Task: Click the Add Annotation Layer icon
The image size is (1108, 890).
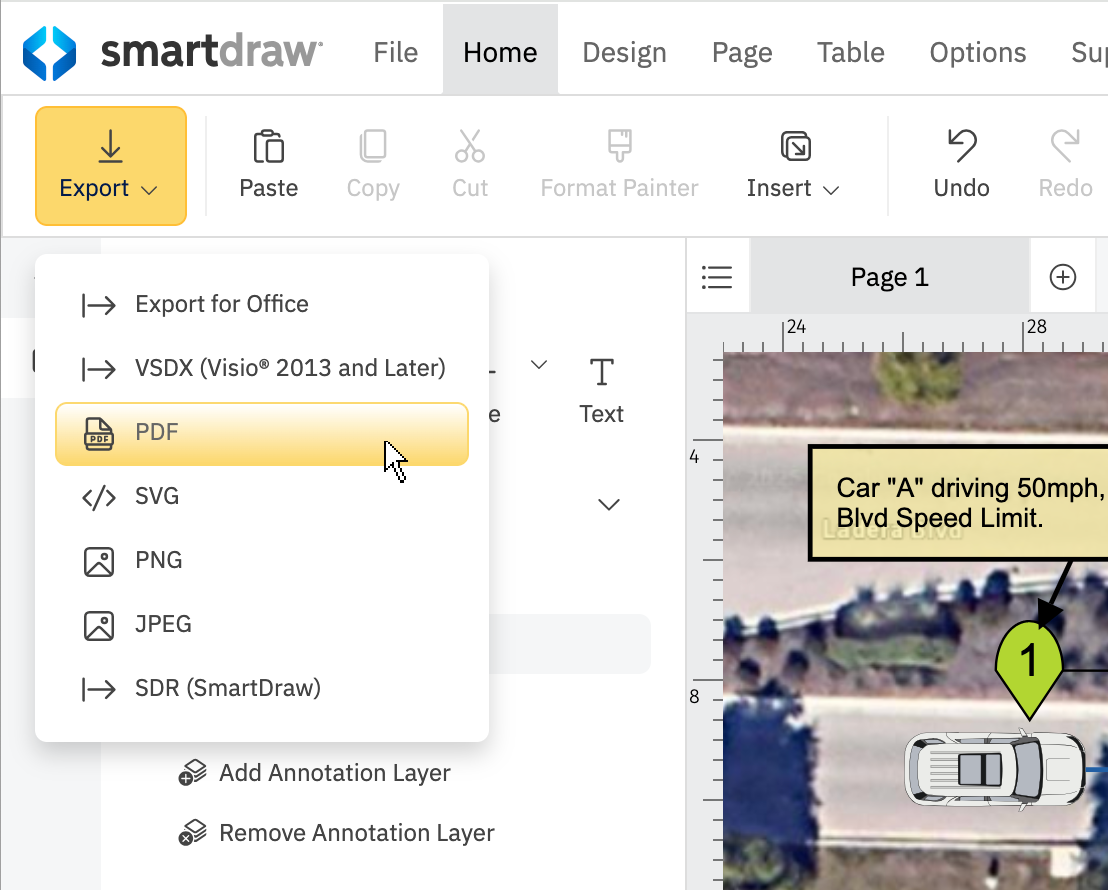Action: (x=191, y=772)
